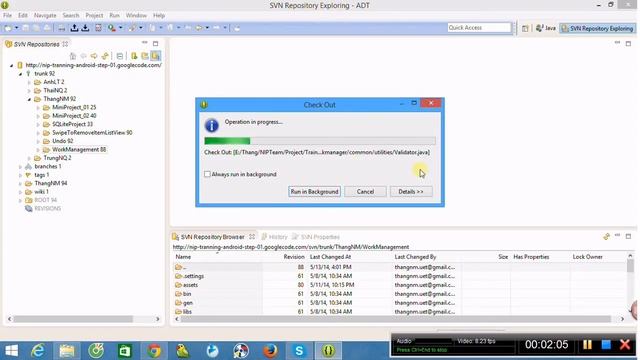
Task: Cancel the Check Out operation
Action: tap(365, 191)
